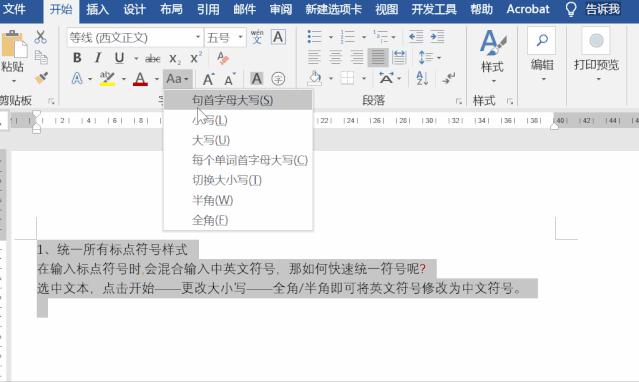The width and height of the screenshot is (639, 382).
Task: Align text left
Action: tap(314, 57)
